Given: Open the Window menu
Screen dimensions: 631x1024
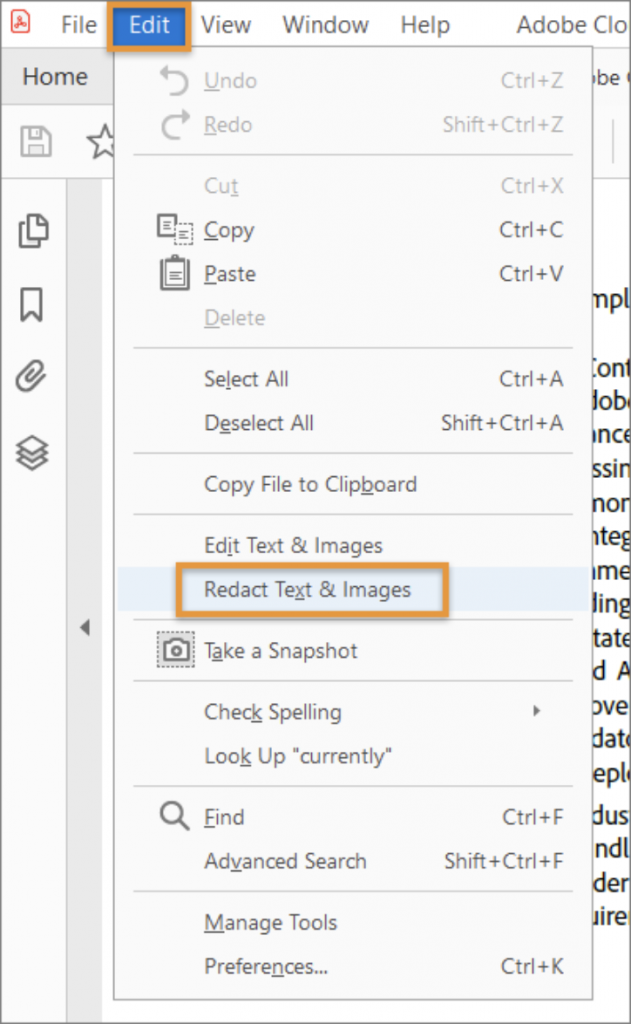Looking at the screenshot, I should (x=325, y=25).
